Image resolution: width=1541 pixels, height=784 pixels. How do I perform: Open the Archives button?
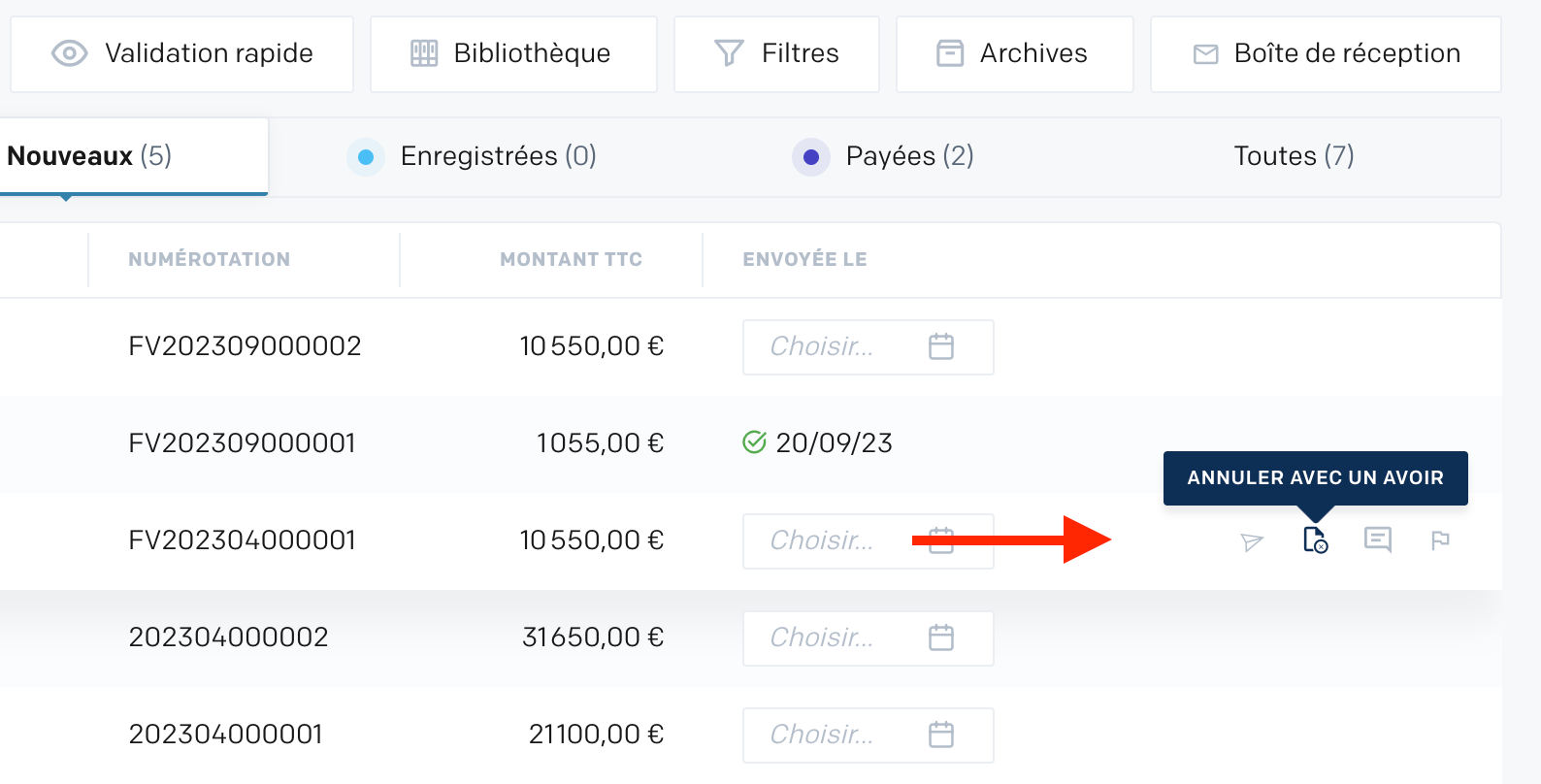[x=1014, y=54]
